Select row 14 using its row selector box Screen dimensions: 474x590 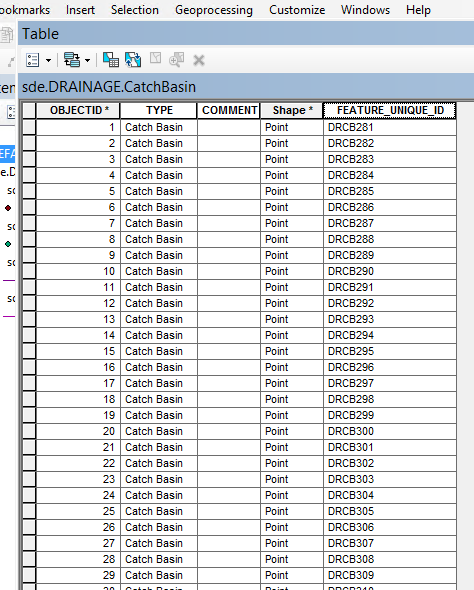tap(29, 335)
